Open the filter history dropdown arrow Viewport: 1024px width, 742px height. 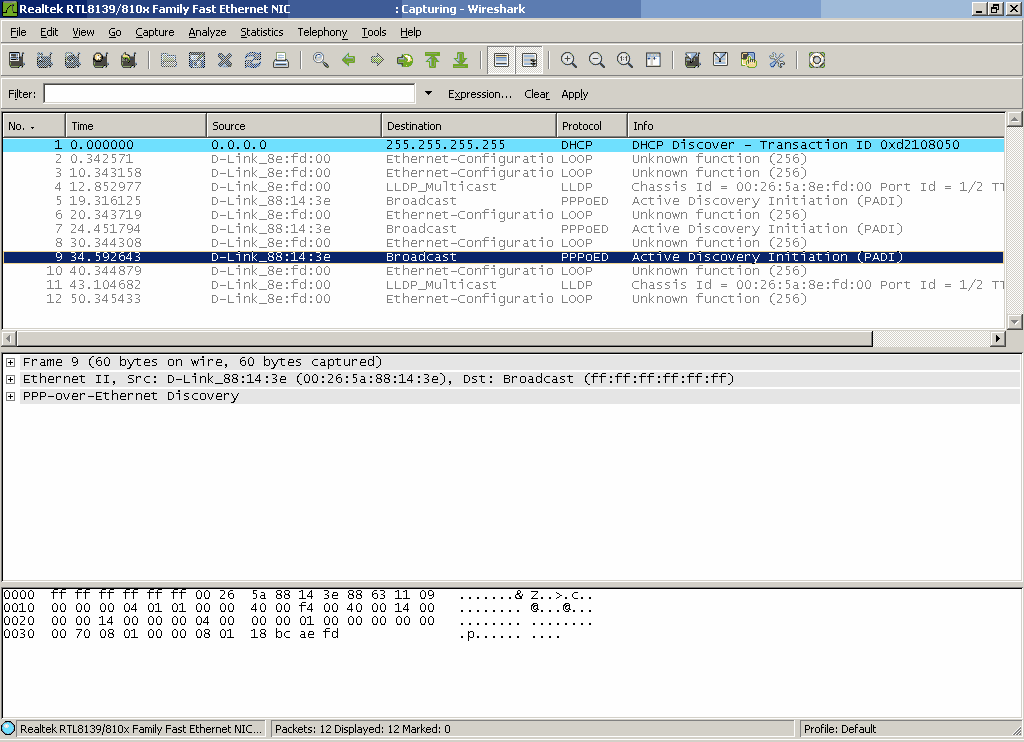pos(428,93)
